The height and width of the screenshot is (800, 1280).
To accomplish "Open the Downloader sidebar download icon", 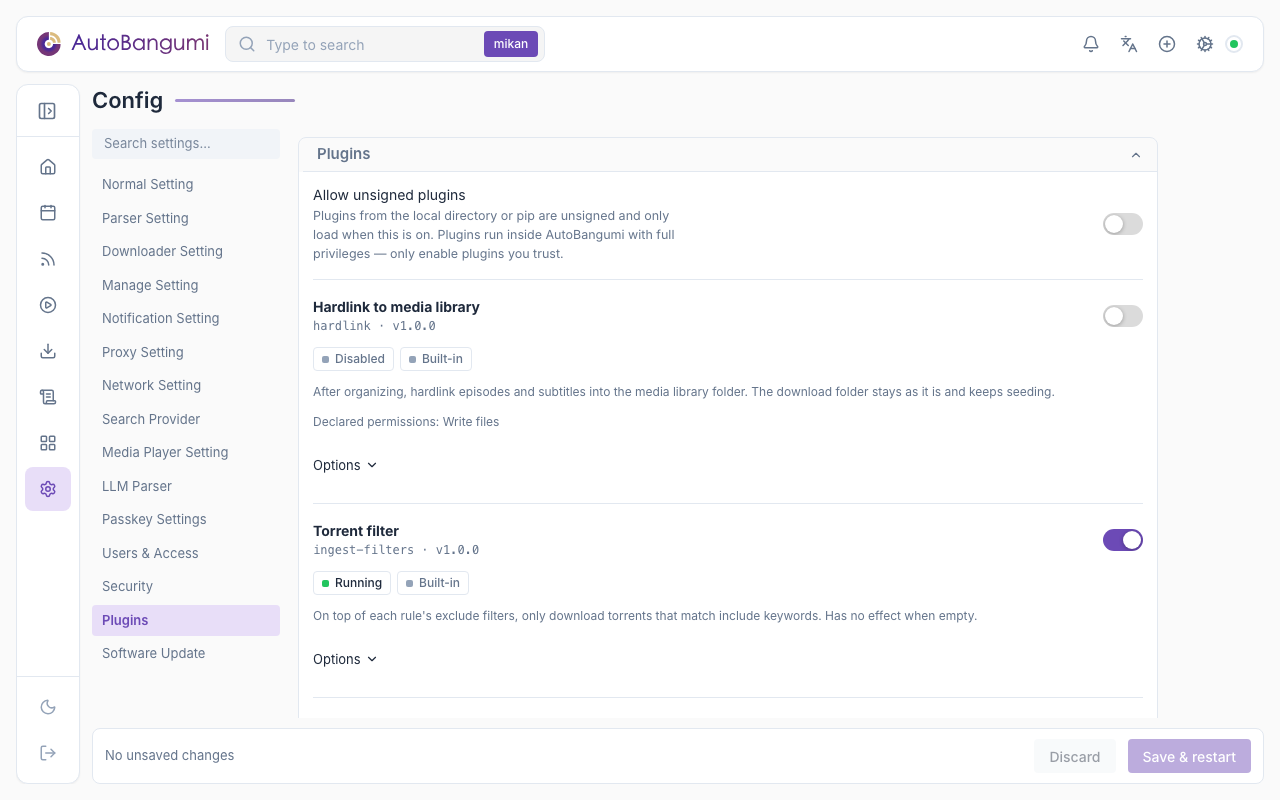I will tap(48, 351).
